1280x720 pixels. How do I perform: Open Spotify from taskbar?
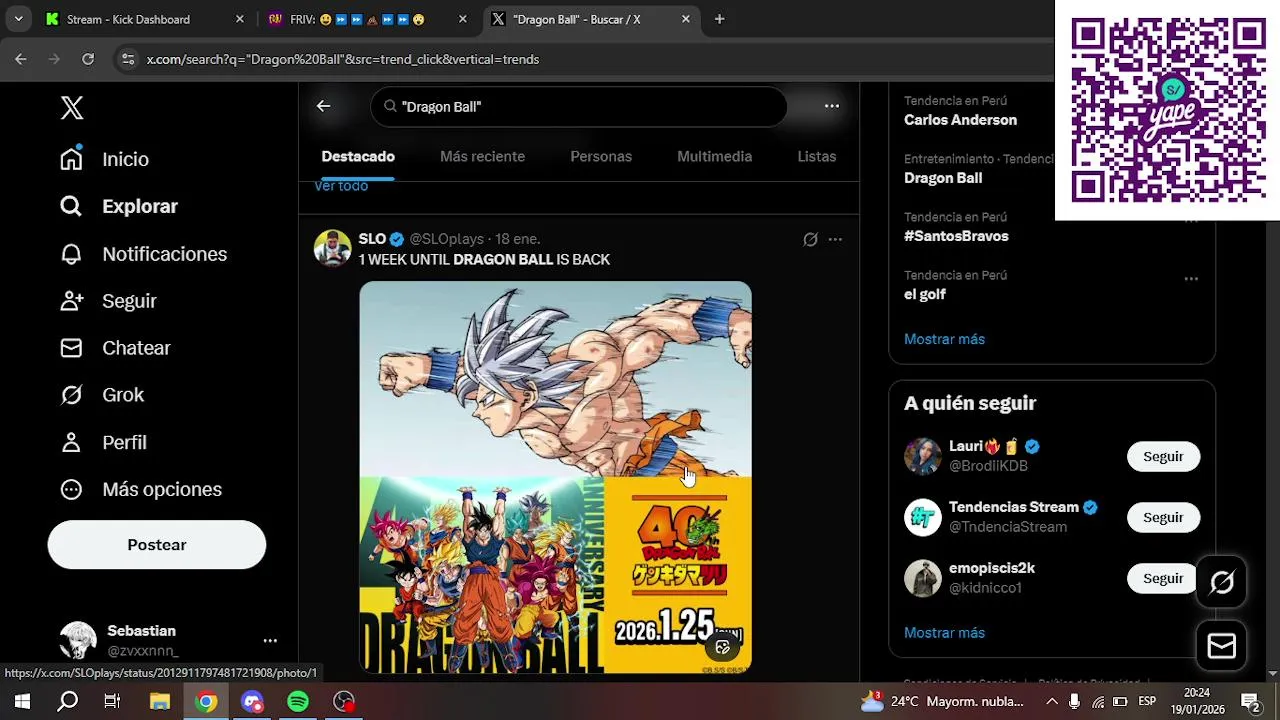tap(298, 701)
